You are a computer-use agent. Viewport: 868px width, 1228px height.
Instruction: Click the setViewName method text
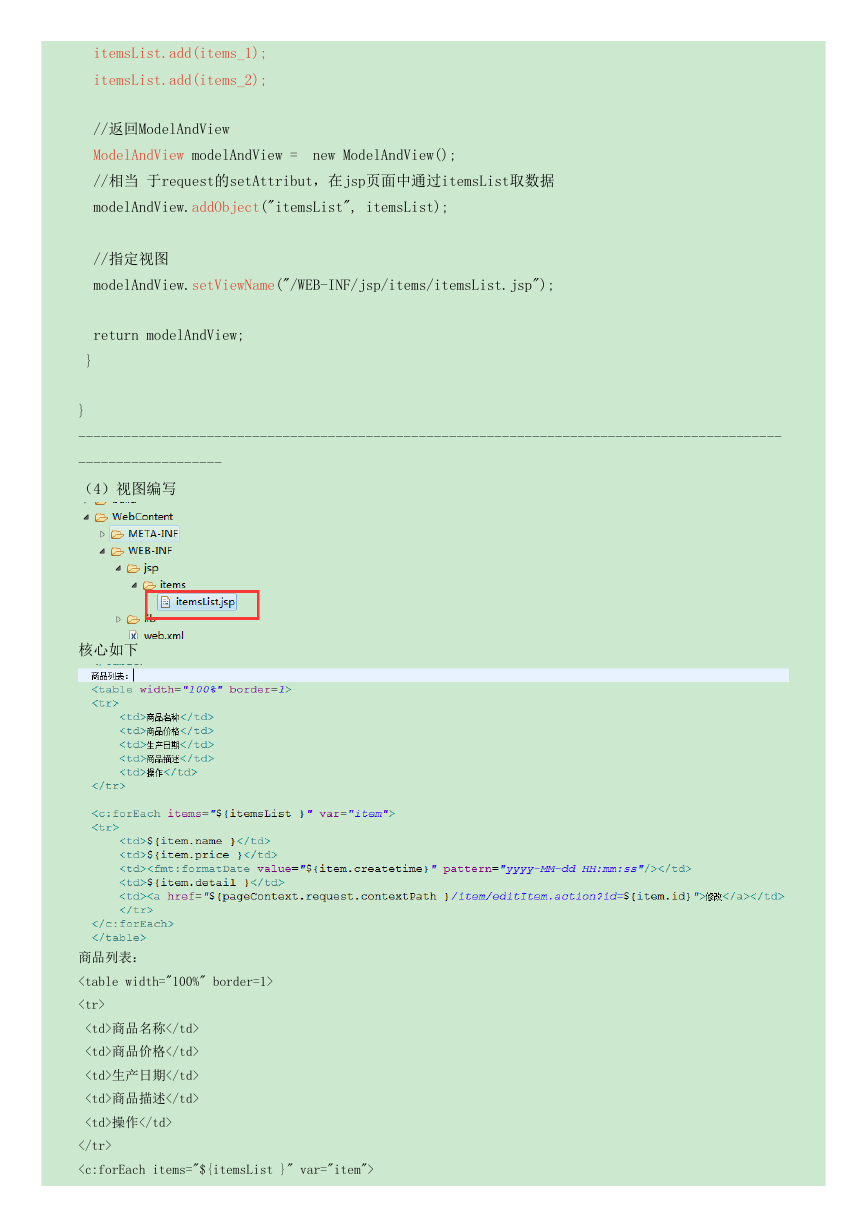click(233, 285)
